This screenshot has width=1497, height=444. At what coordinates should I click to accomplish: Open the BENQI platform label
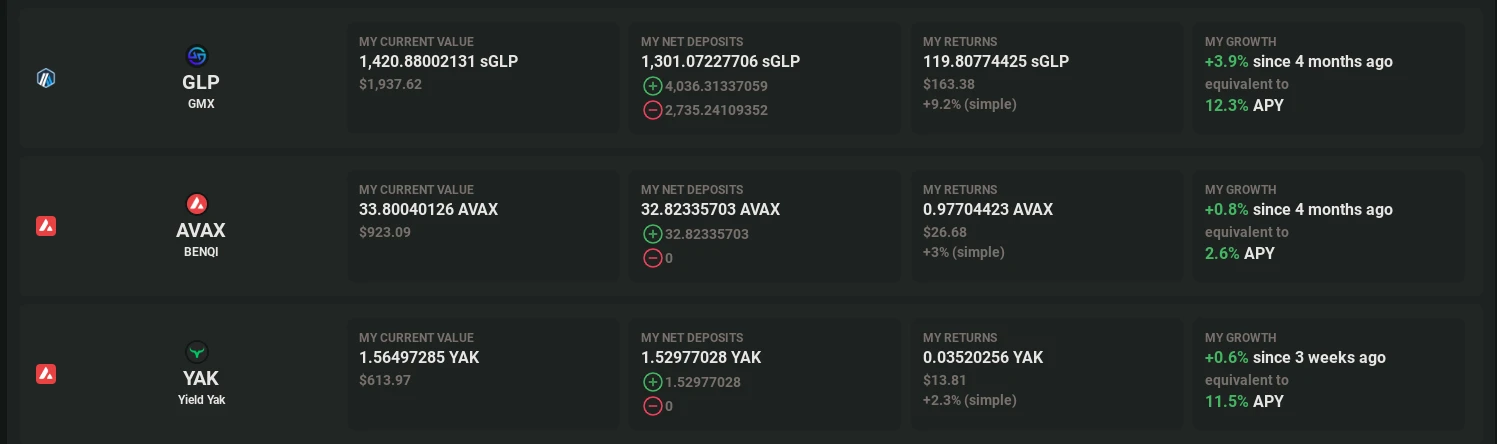coord(201,252)
